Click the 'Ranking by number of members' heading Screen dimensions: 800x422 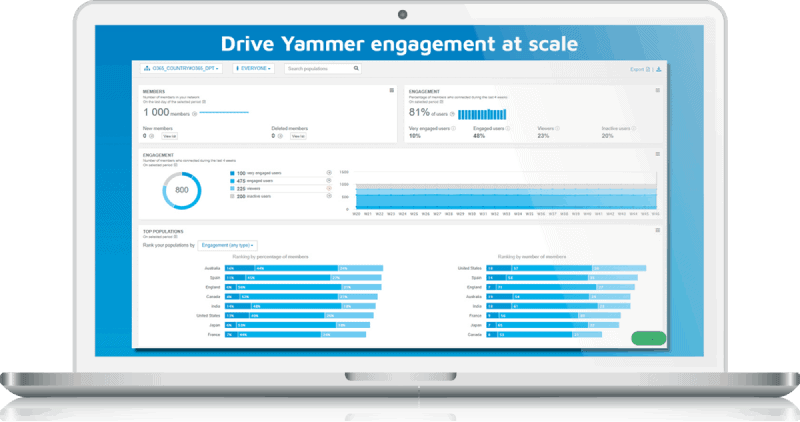[x=532, y=257]
